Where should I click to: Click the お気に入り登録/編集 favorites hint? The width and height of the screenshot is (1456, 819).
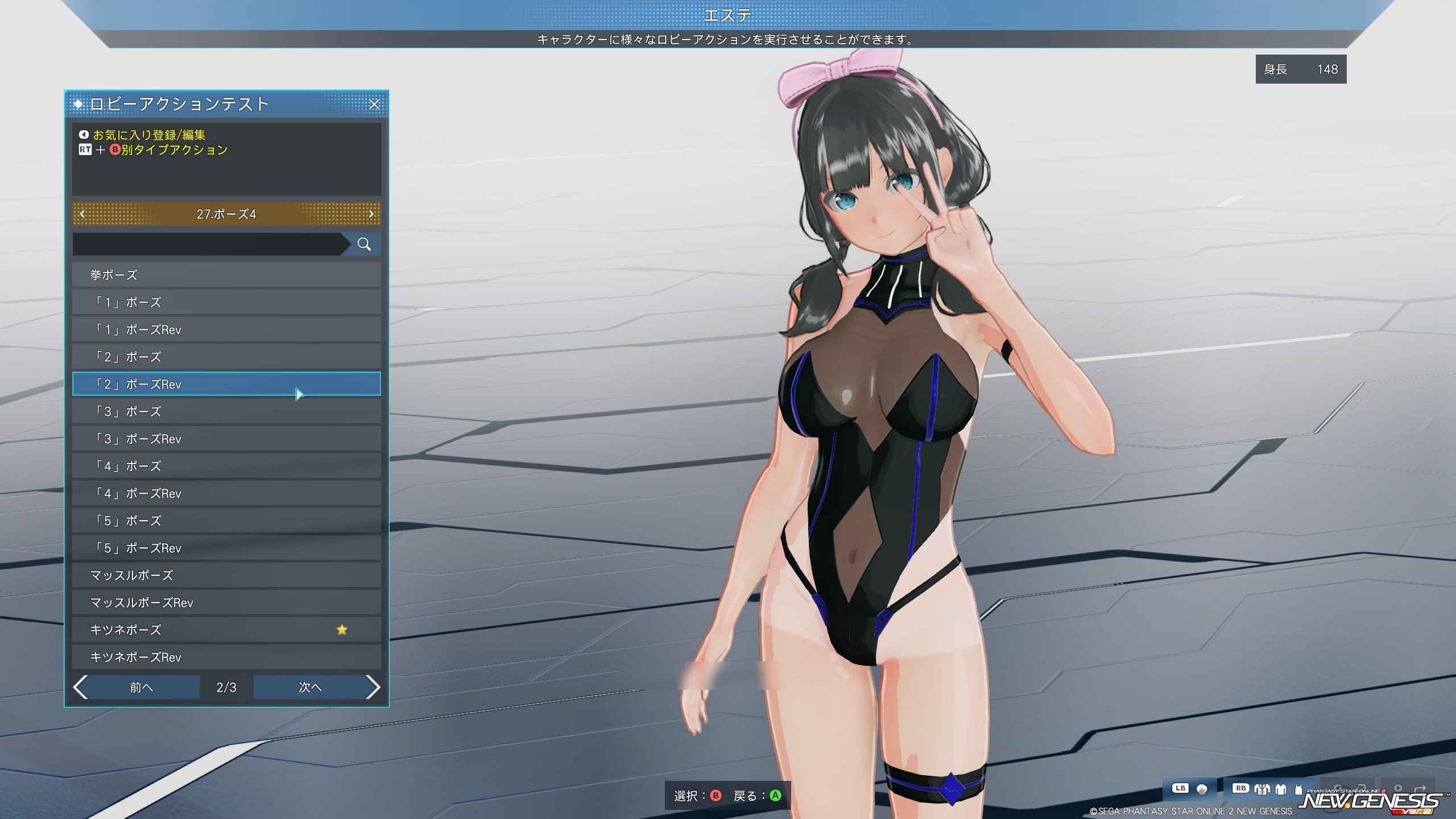[149, 135]
